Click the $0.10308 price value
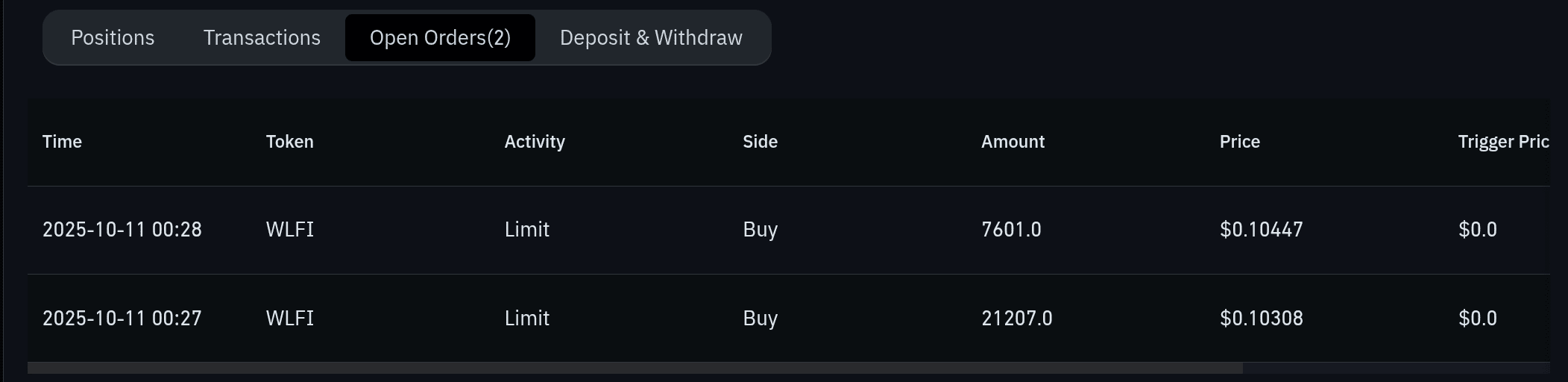 coord(1261,319)
